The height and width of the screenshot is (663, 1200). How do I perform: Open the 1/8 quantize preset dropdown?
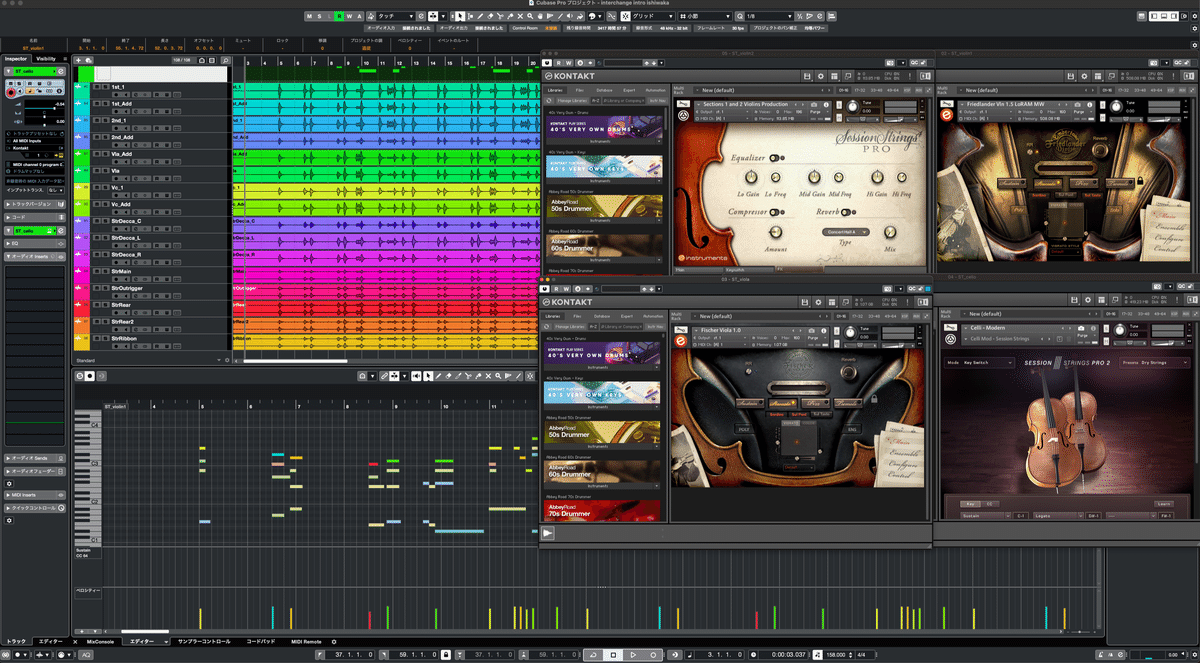(x=768, y=16)
